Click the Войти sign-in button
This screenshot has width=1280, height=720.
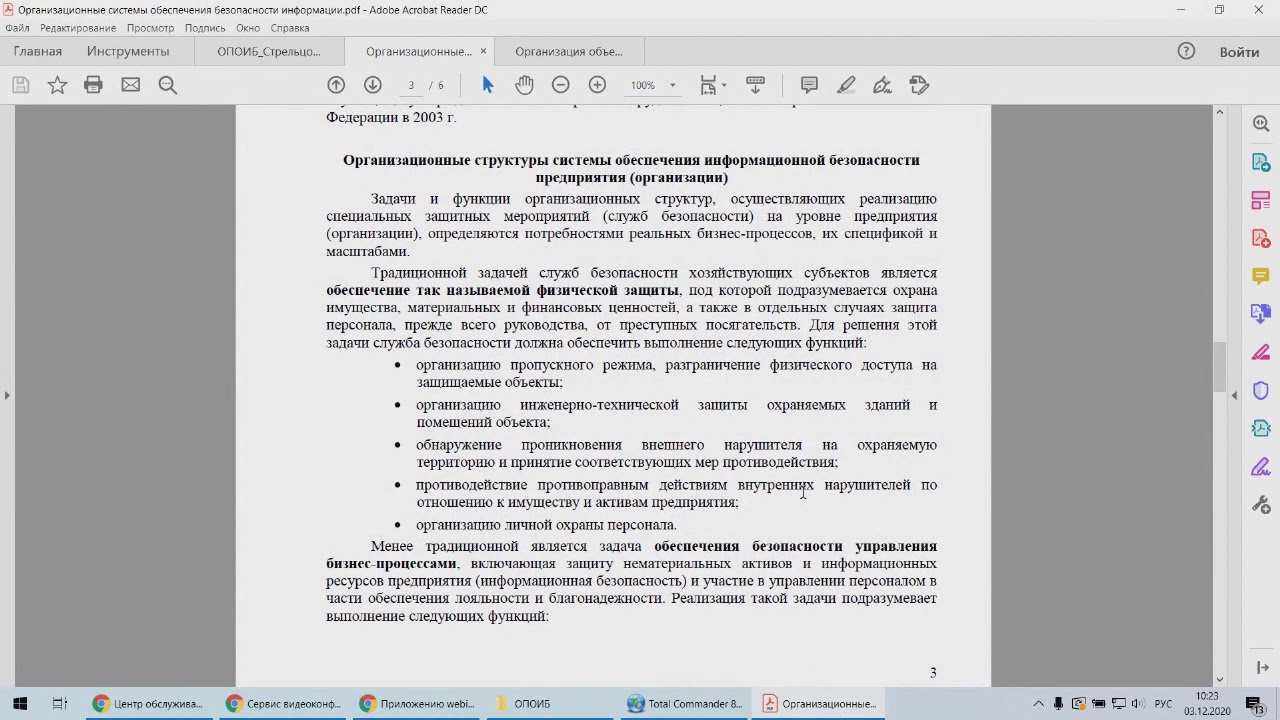click(1239, 52)
